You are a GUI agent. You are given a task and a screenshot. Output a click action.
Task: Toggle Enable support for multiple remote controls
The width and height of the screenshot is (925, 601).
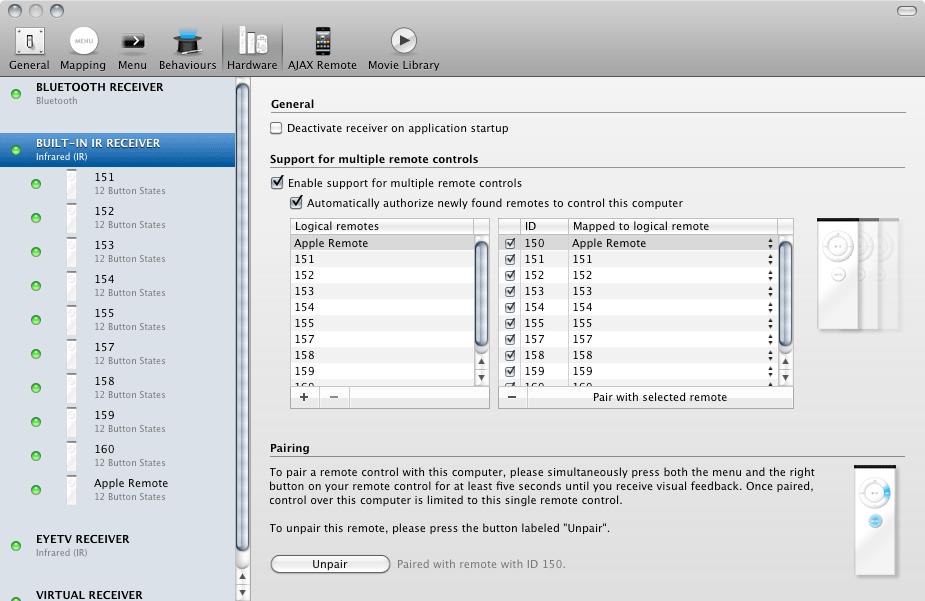click(277, 184)
